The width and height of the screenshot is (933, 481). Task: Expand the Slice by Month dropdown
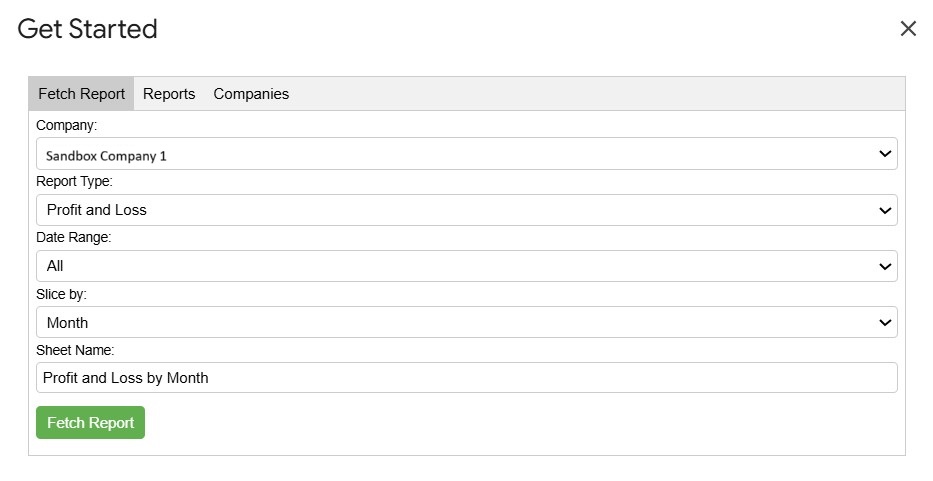[466, 322]
